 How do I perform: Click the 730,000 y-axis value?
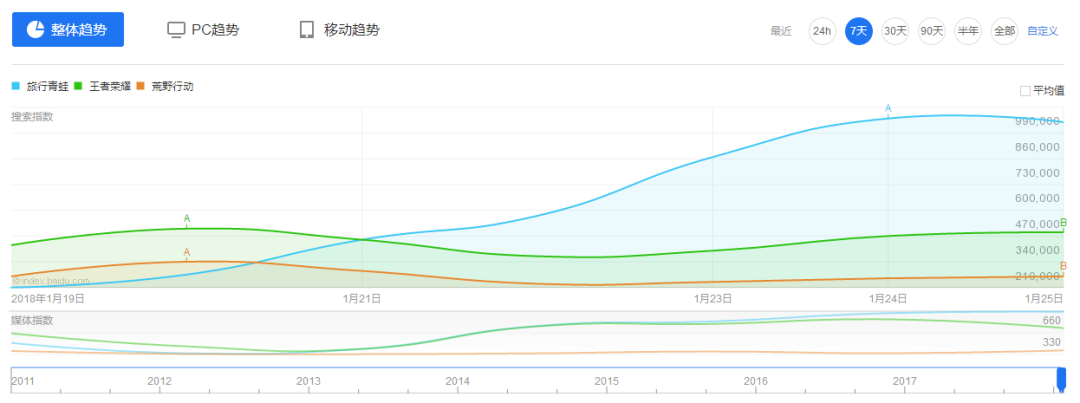[x=1037, y=173]
